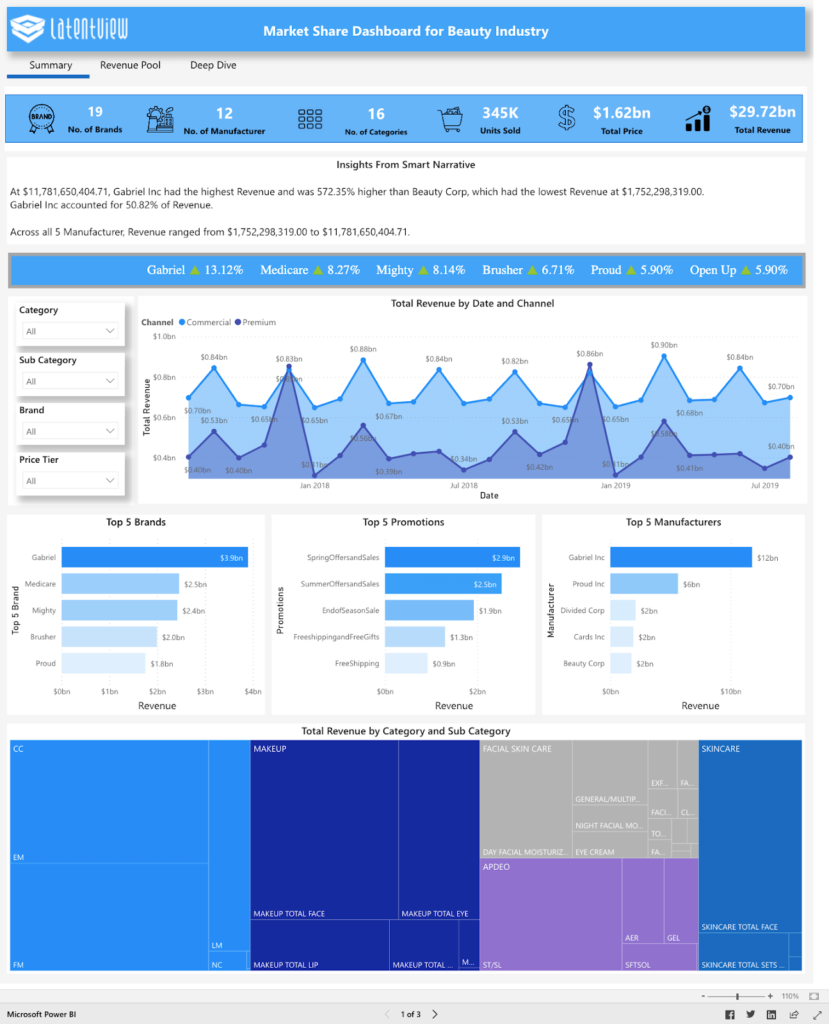Select the Medicare bar in Top 5 Brands
The height and width of the screenshot is (1024, 829).
[120, 584]
